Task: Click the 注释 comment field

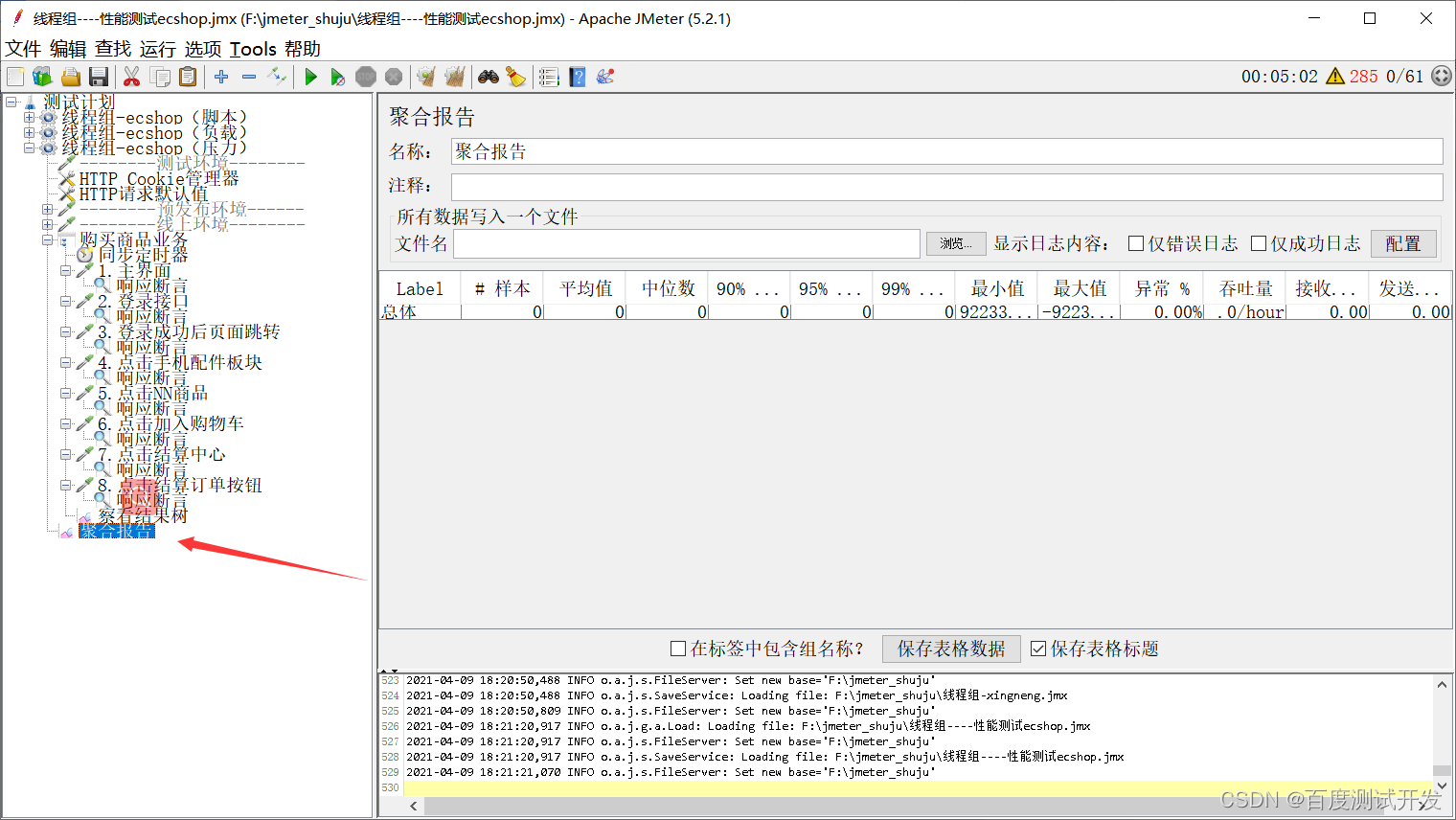Action: pos(946,187)
